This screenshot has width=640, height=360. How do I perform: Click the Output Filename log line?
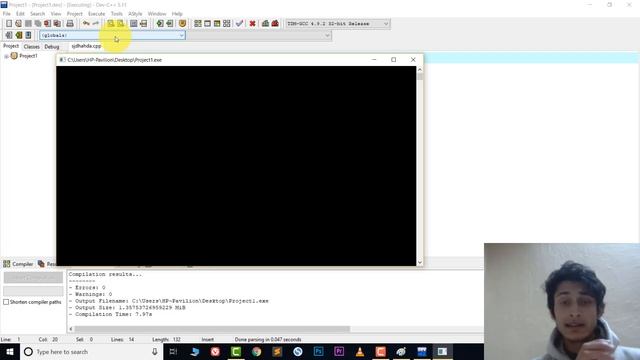point(169,301)
